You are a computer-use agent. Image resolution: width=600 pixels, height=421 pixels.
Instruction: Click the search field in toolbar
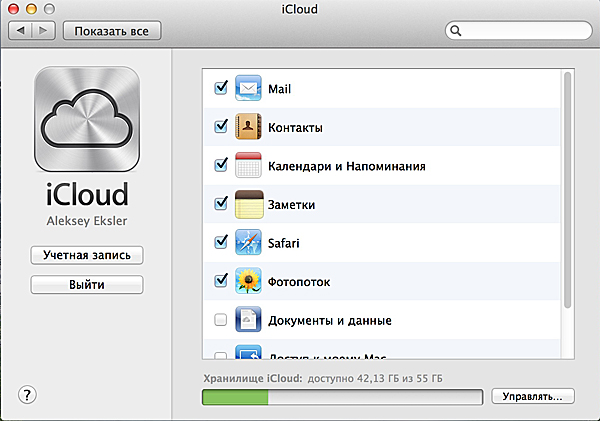[x=520, y=31]
